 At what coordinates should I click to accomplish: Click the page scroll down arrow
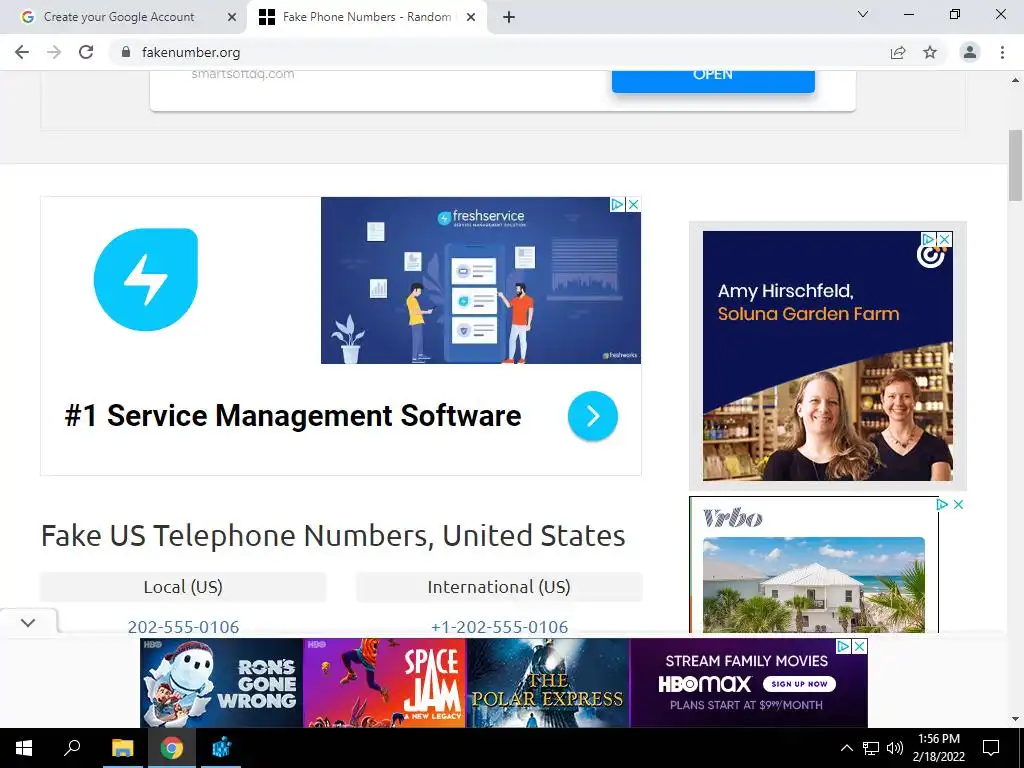tap(1015, 718)
